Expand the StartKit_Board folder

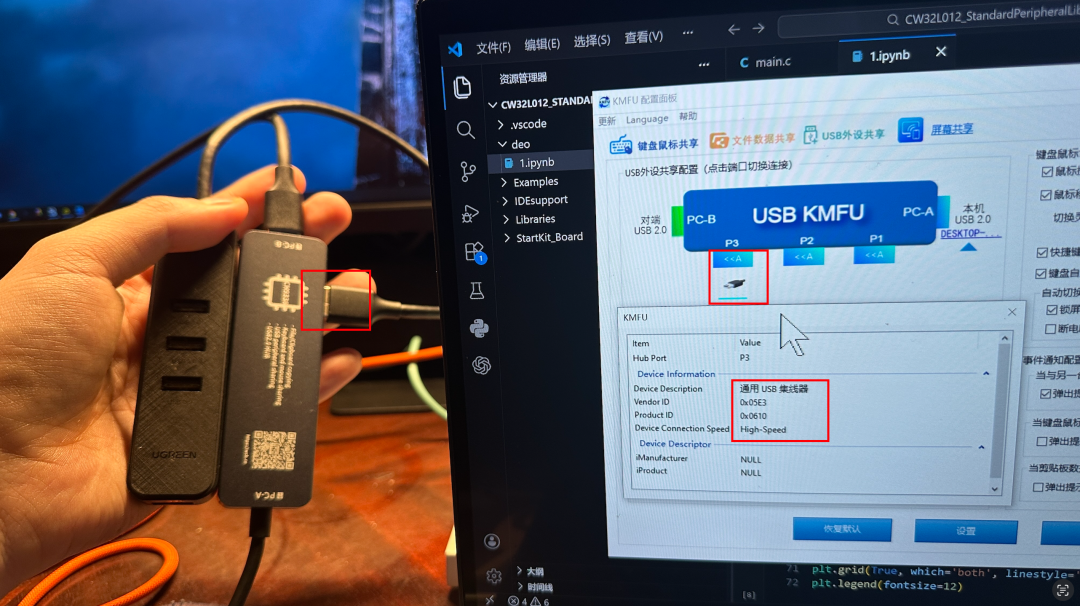(551, 237)
